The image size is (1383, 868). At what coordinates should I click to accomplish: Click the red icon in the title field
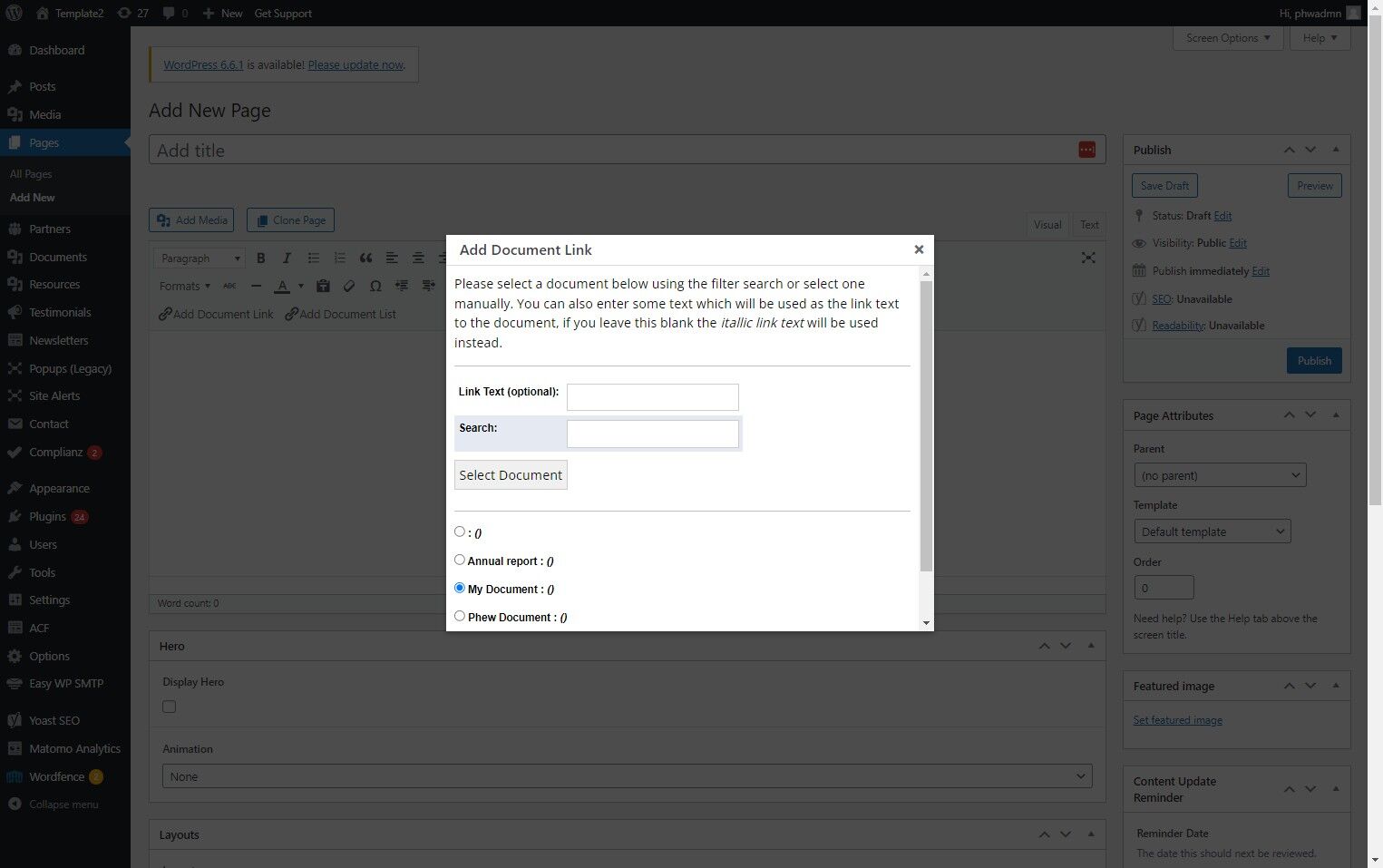coord(1086,150)
